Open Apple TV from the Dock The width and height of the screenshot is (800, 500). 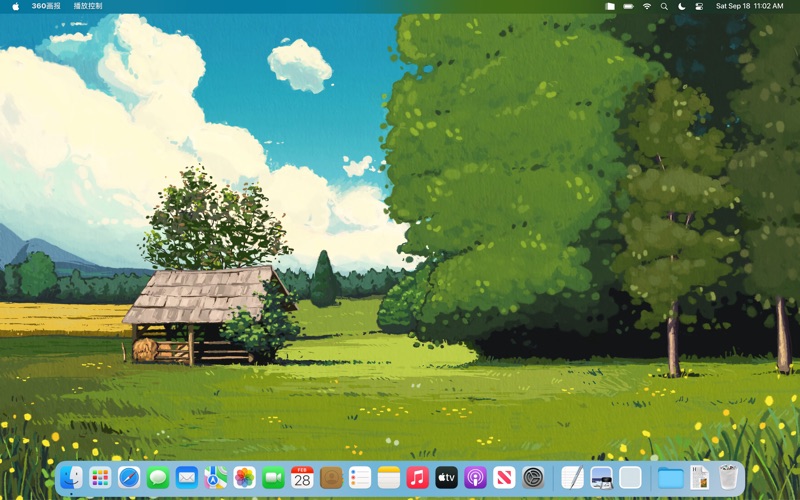(x=446, y=478)
